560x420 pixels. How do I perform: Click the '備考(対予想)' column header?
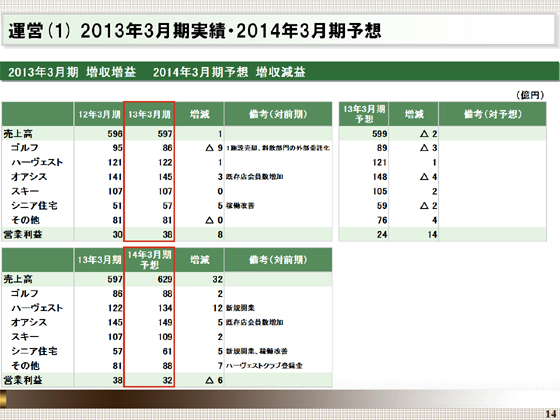(x=492, y=114)
